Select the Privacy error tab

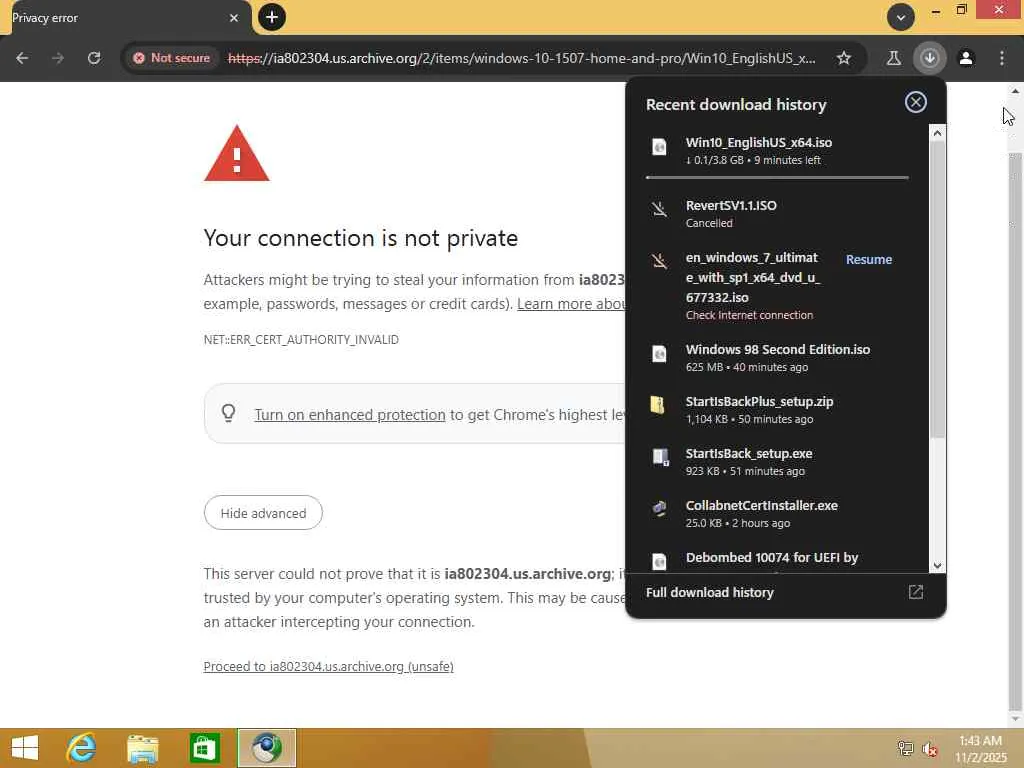pos(125,18)
